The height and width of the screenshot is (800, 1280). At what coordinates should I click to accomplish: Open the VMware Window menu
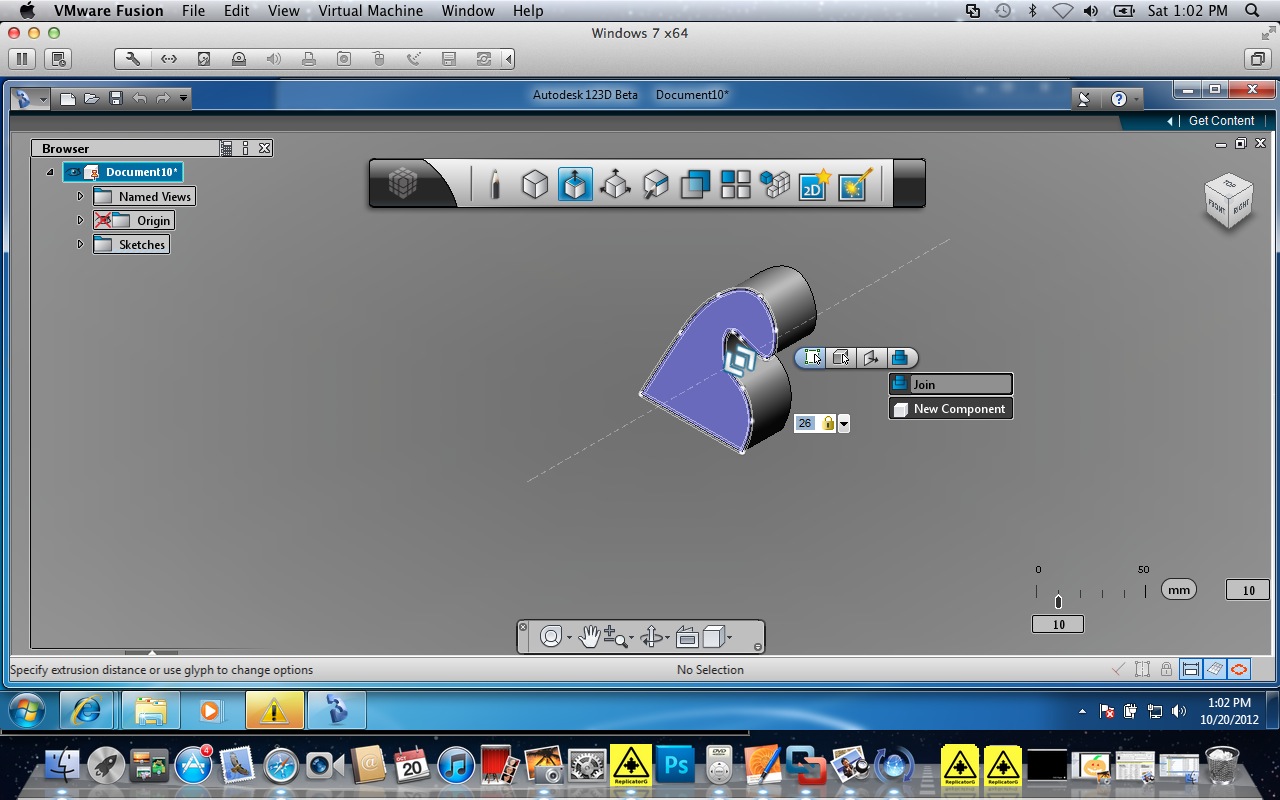467,11
